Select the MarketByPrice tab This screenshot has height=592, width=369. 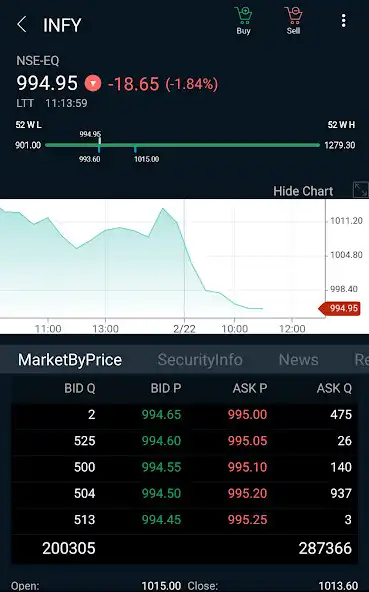click(70, 360)
